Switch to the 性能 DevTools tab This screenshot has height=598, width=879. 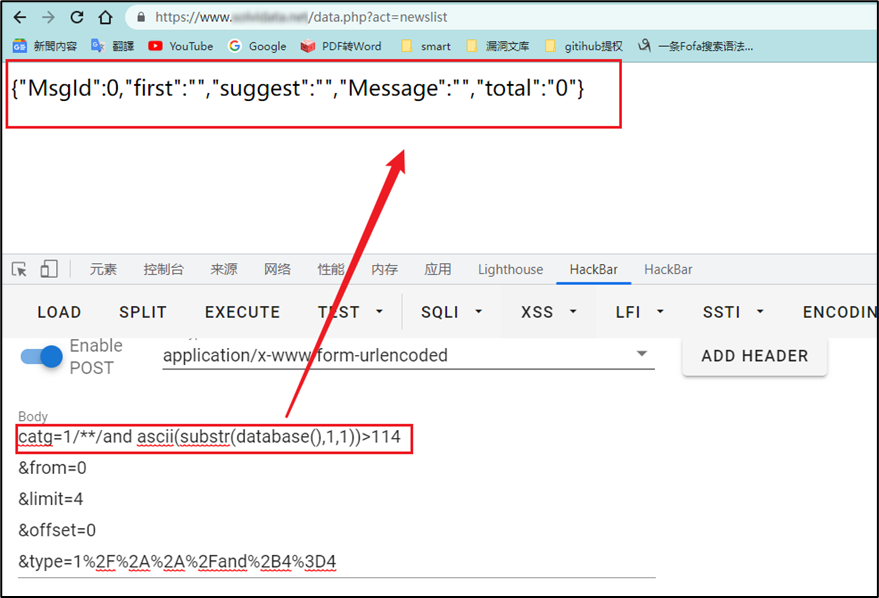click(331, 270)
